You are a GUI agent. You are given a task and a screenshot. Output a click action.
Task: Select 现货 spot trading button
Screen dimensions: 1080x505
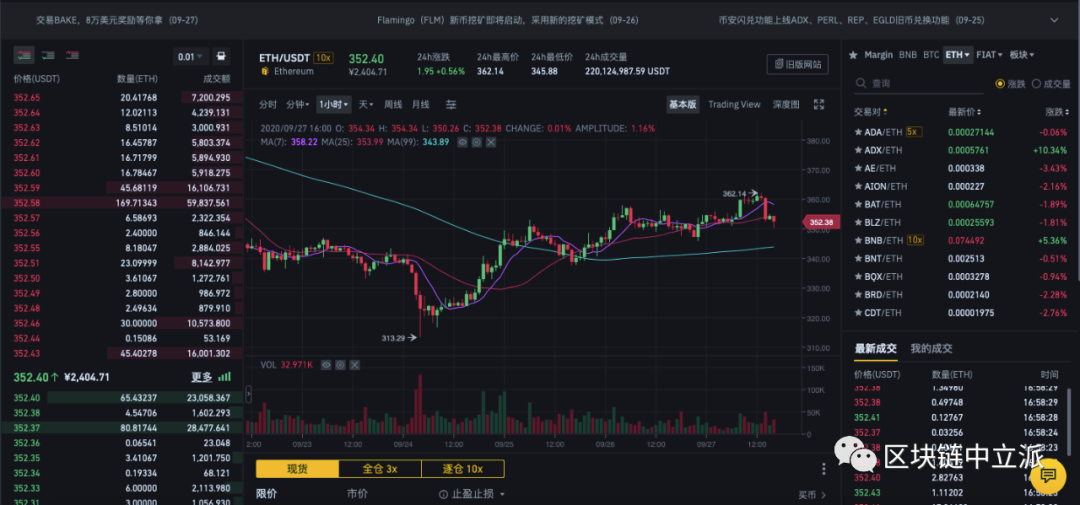(x=298, y=469)
